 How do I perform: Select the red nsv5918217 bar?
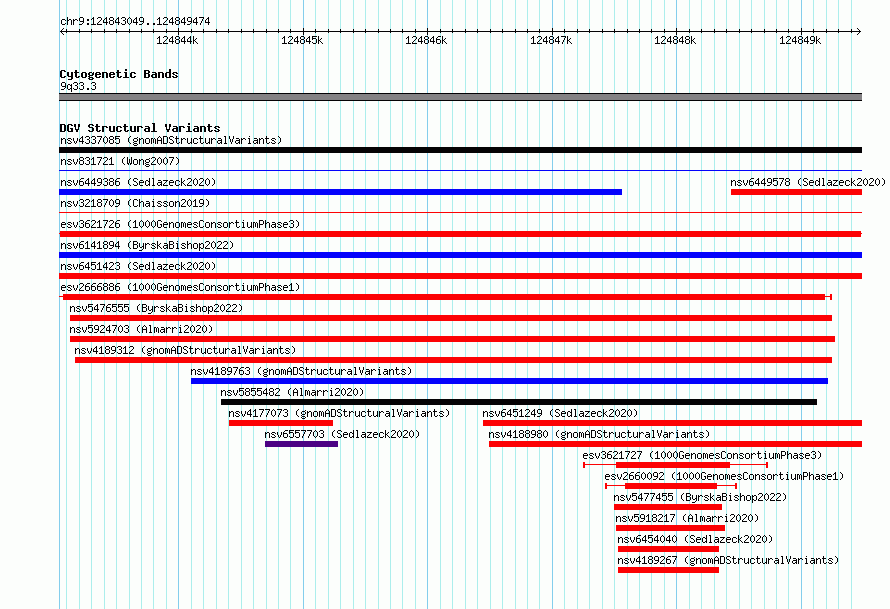[x=670, y=528]
